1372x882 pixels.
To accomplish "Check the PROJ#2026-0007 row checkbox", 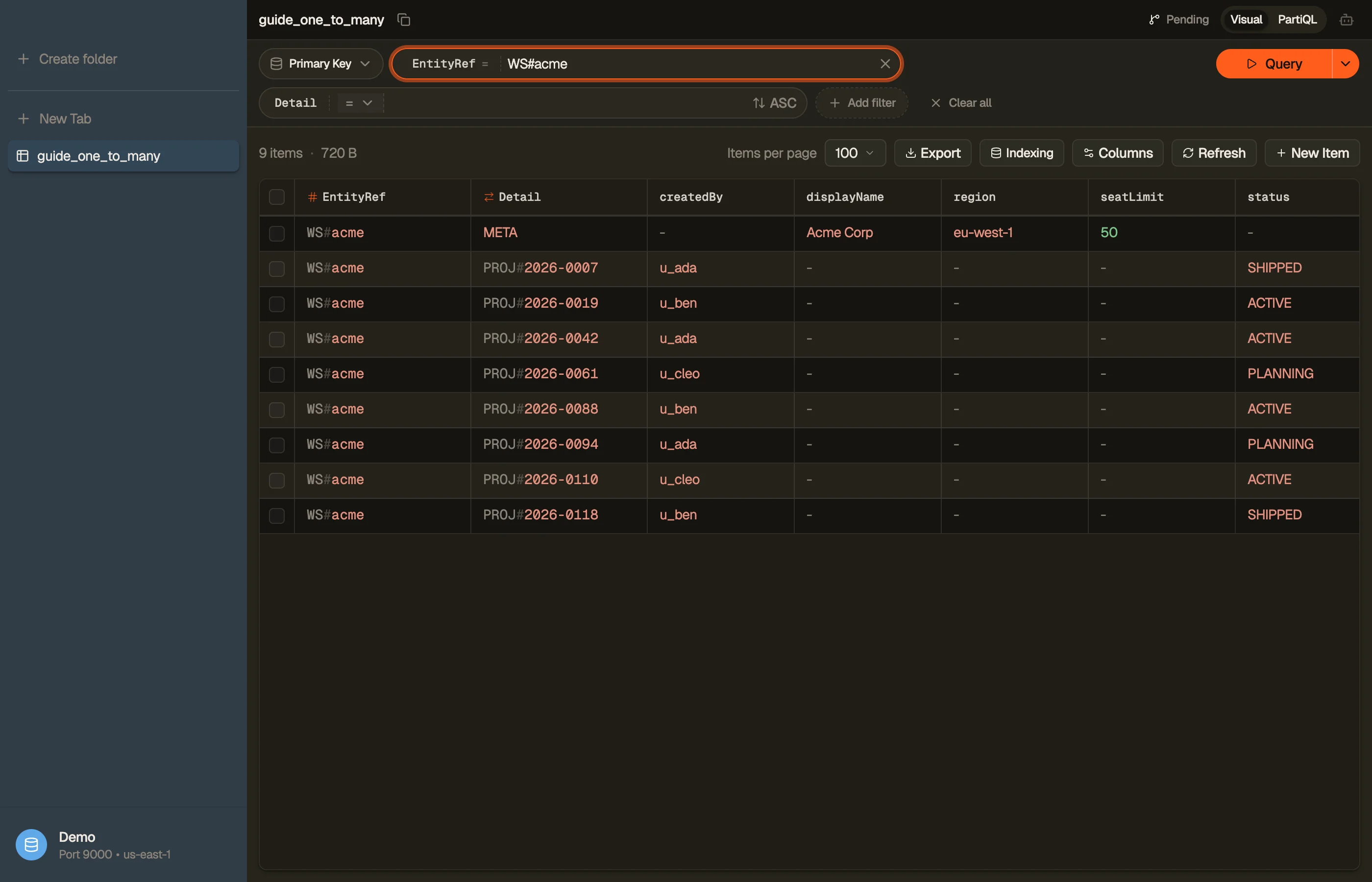I will 277,269.
